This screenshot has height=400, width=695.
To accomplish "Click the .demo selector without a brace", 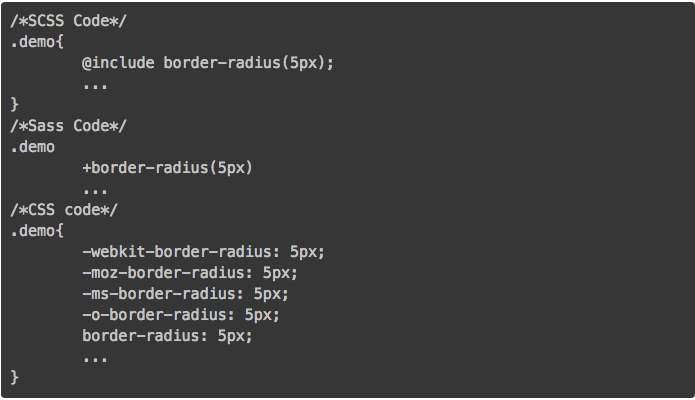I will (x=33, y=147).
